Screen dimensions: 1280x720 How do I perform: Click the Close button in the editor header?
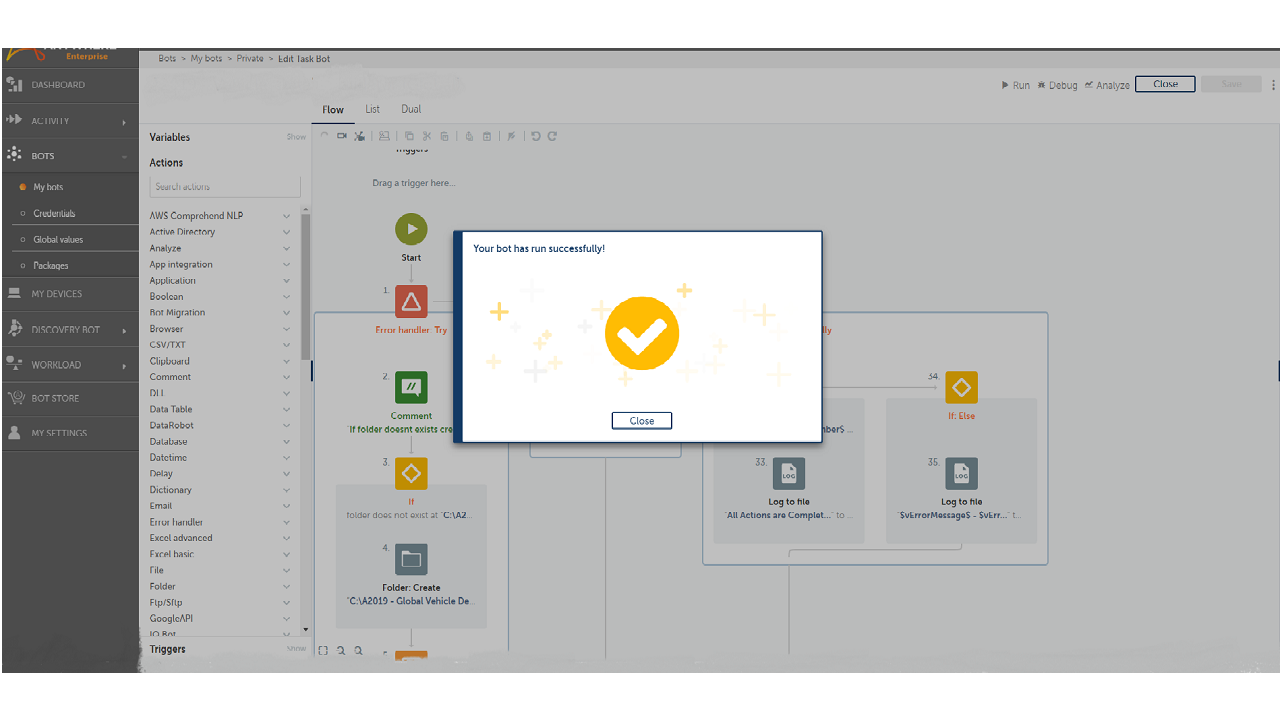[x=1166, y=84]
